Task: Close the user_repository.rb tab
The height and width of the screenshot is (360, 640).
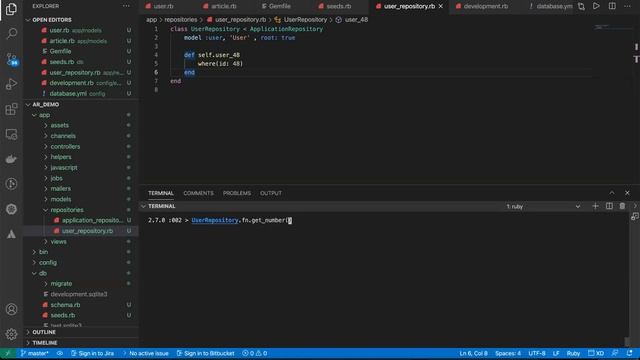Action: [x=441, y=6]
